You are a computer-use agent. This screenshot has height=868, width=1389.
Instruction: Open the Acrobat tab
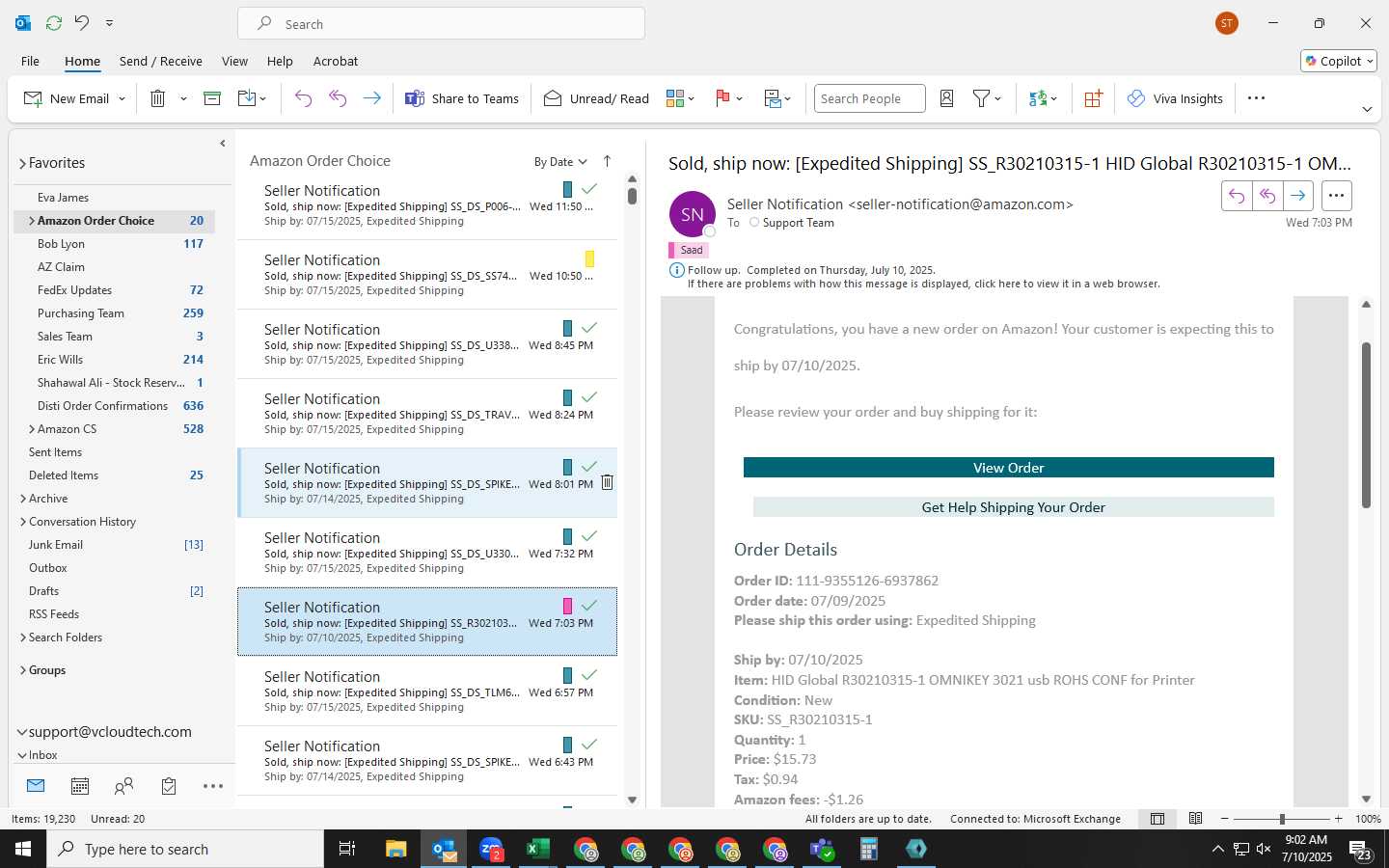[336, 61]
